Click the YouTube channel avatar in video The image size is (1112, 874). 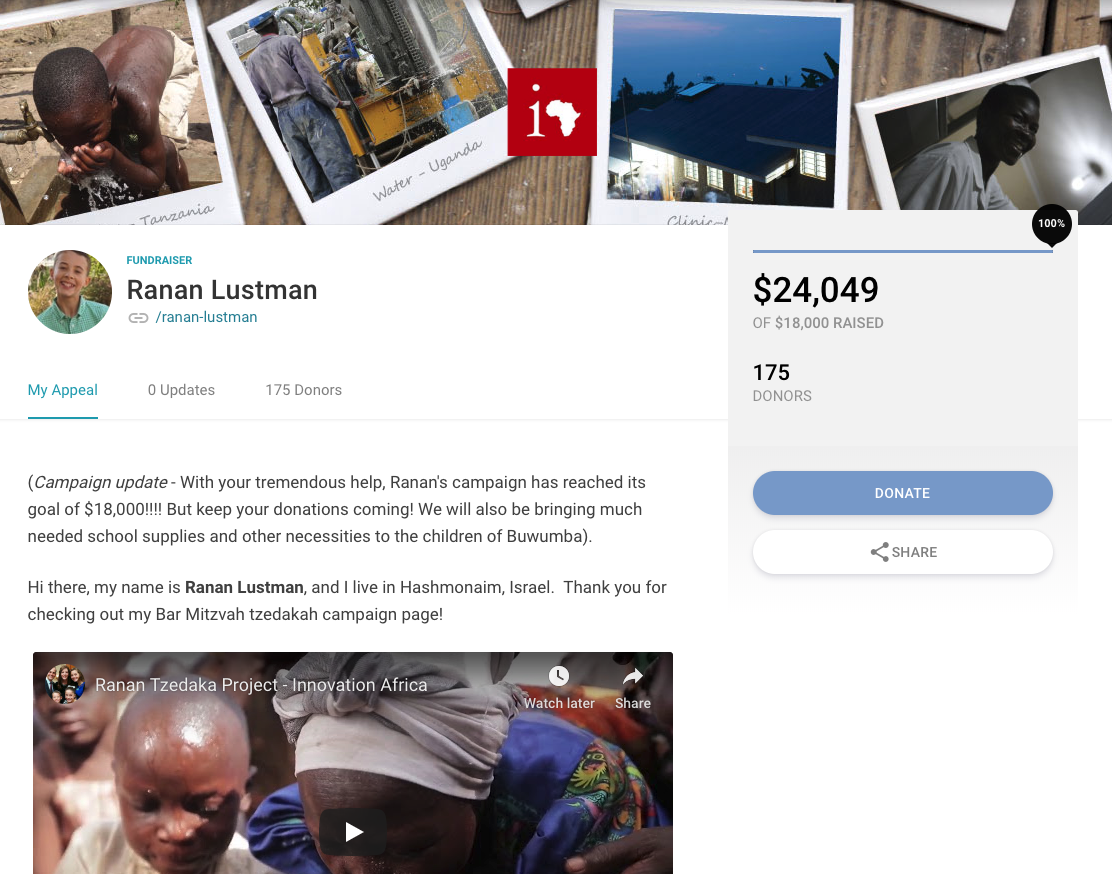(65, 684)
